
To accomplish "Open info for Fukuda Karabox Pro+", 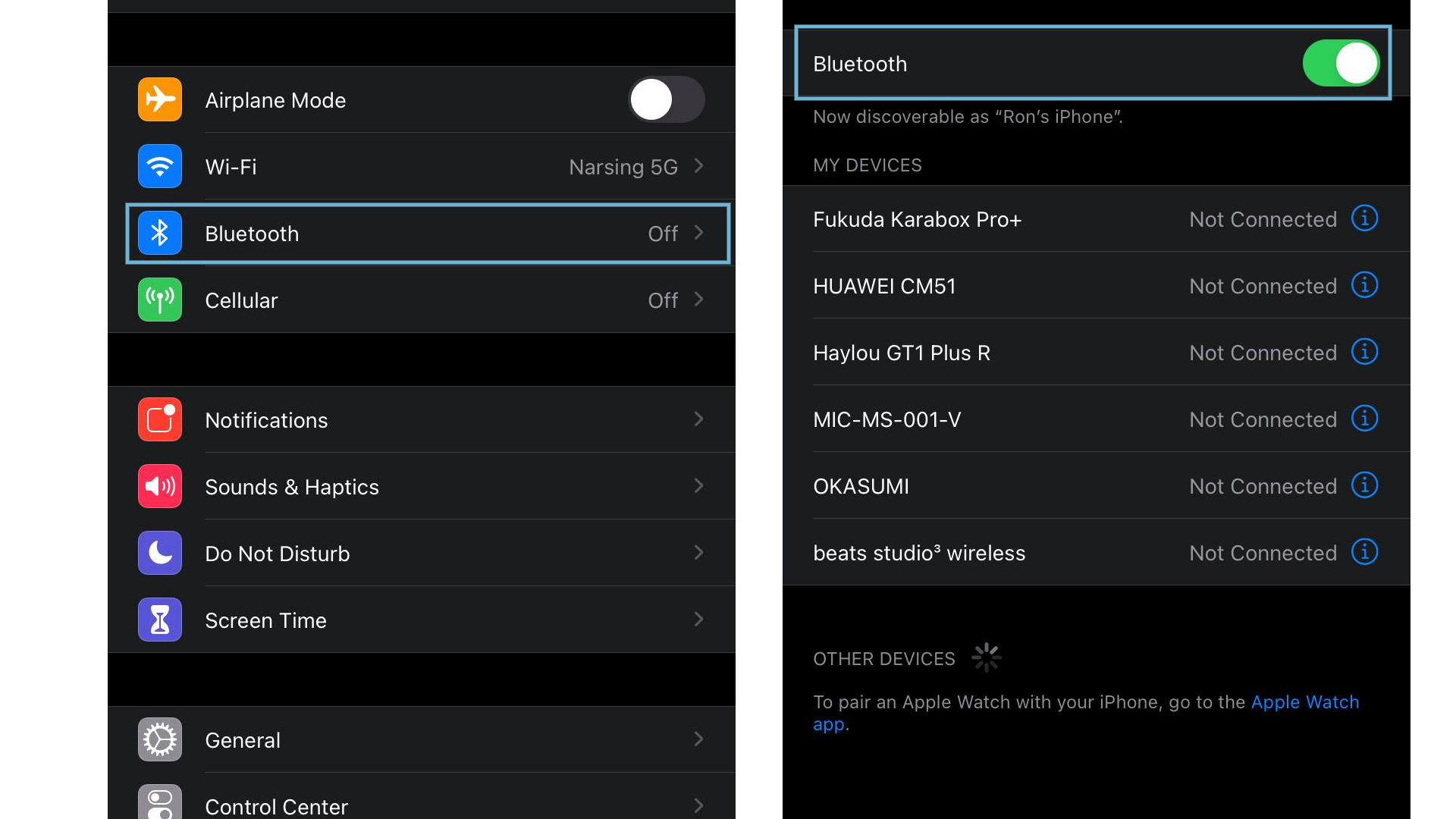I will click(x=1364, y=218).
